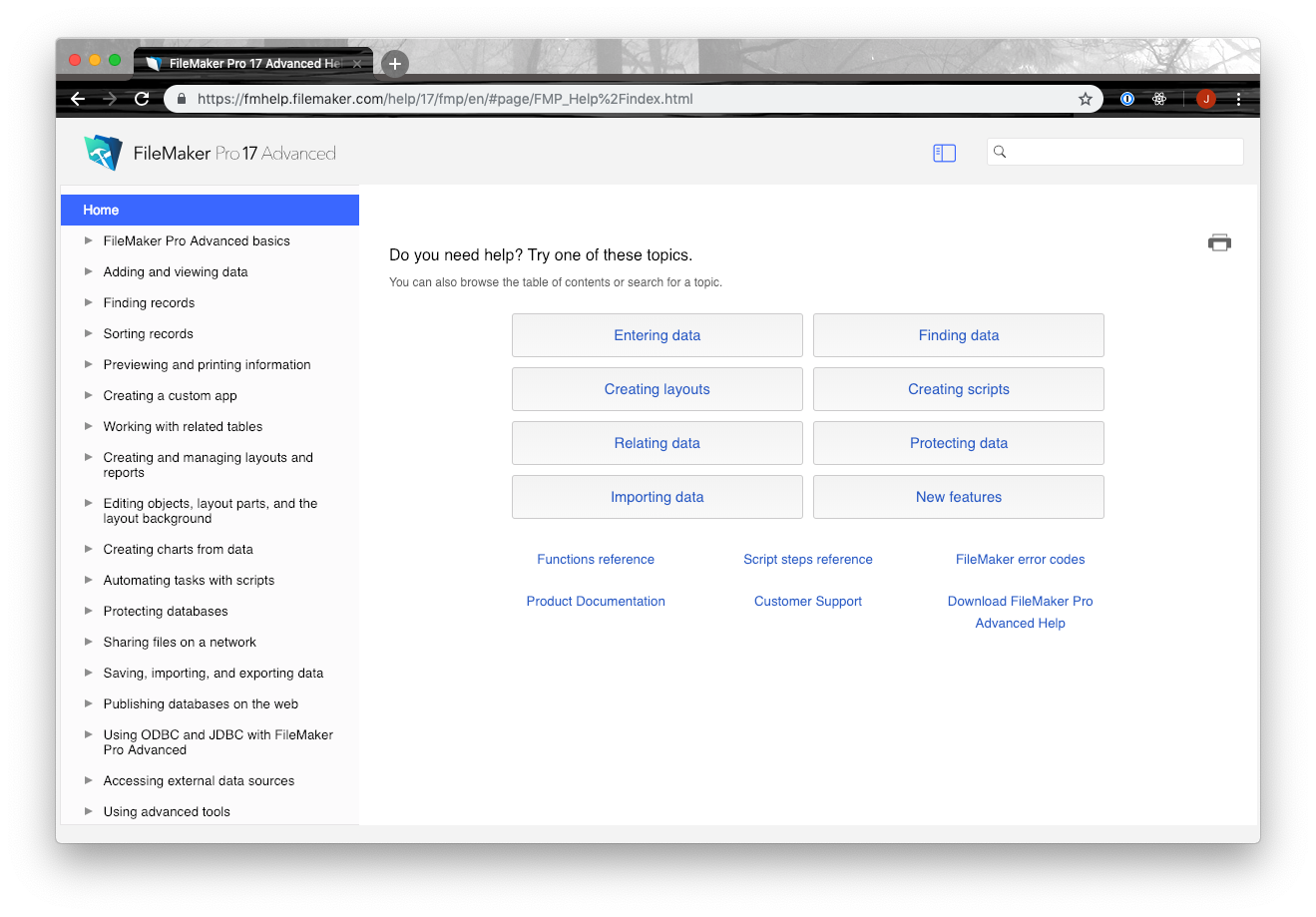Bookmark this page with the star icon
Image resolution: width=1316 pixels, height=917 pixels.
1086,99
